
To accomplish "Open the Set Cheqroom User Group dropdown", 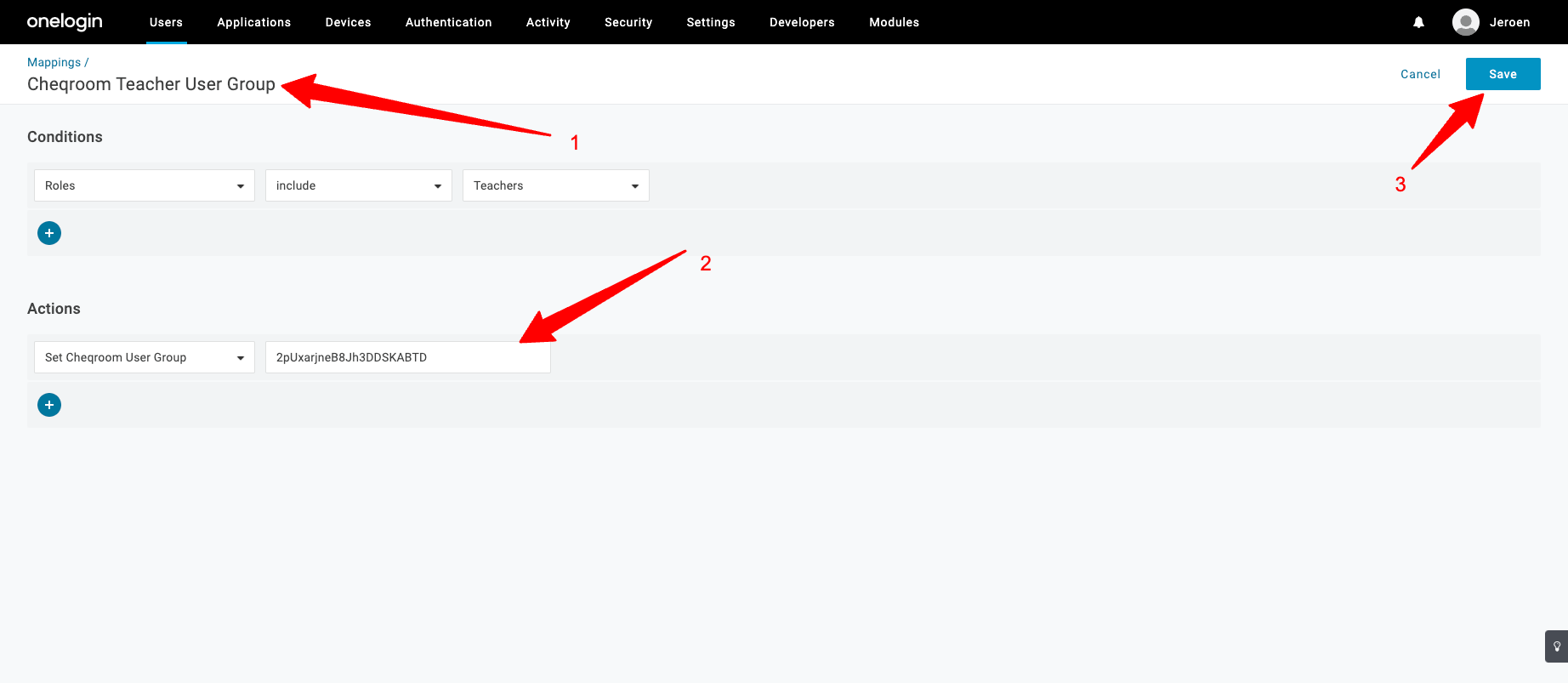I will [x=145, y=357].
